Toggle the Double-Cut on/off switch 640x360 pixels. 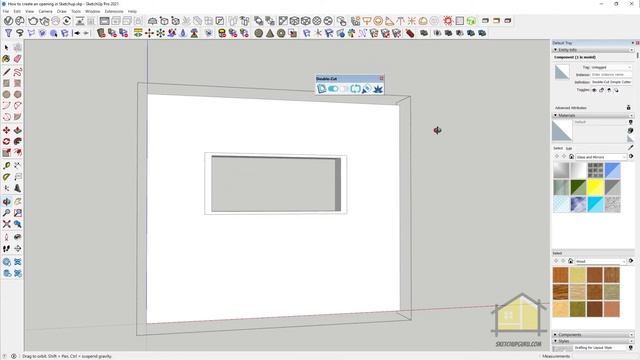[333, 89]
